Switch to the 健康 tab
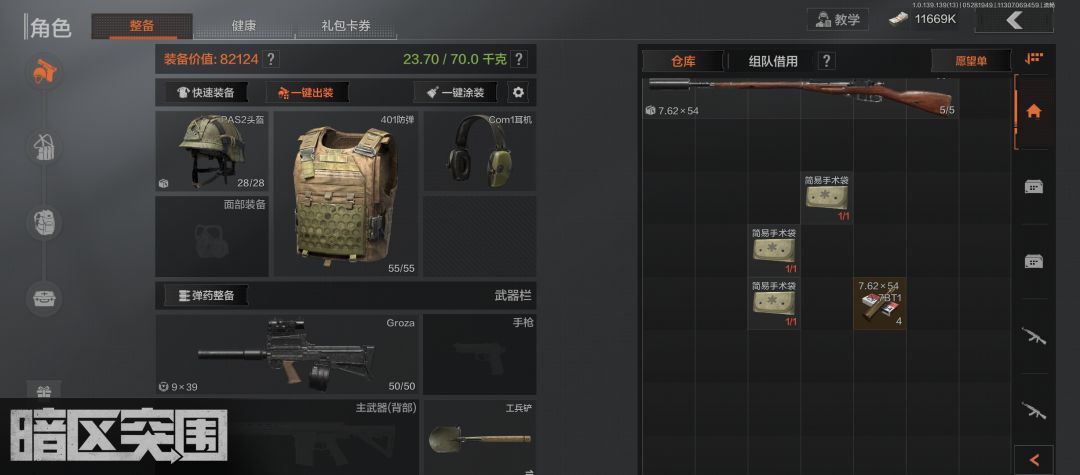 tap(244, 26)
